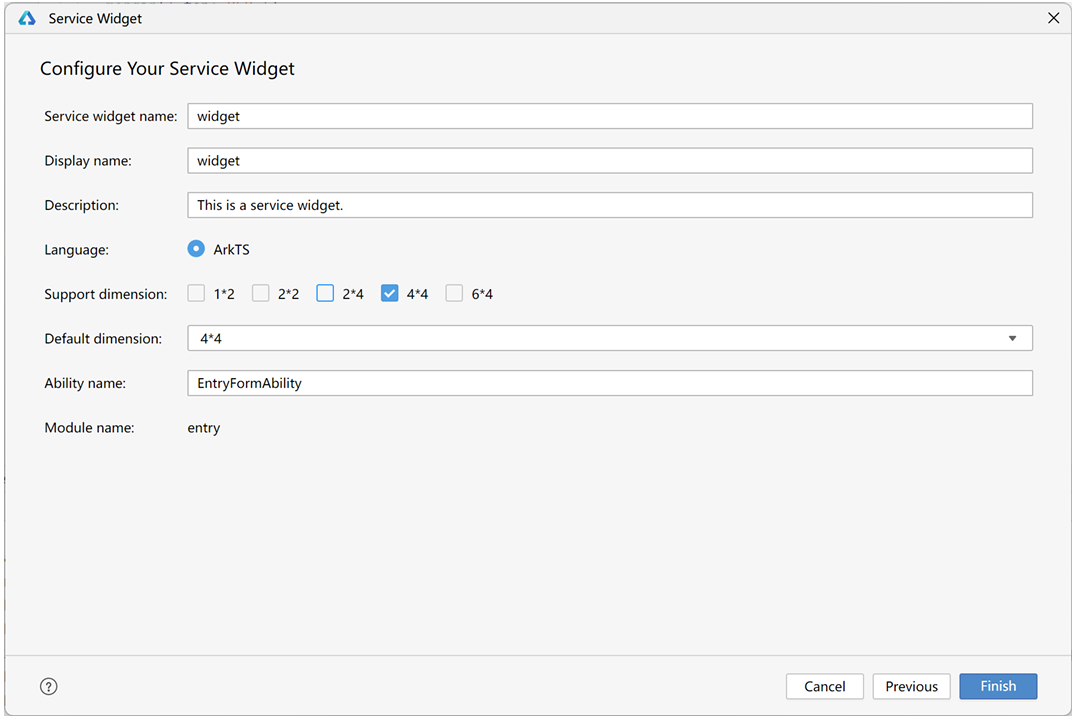Select the ArkTS language radio button

pyautogui.click(x=196, y=249)
